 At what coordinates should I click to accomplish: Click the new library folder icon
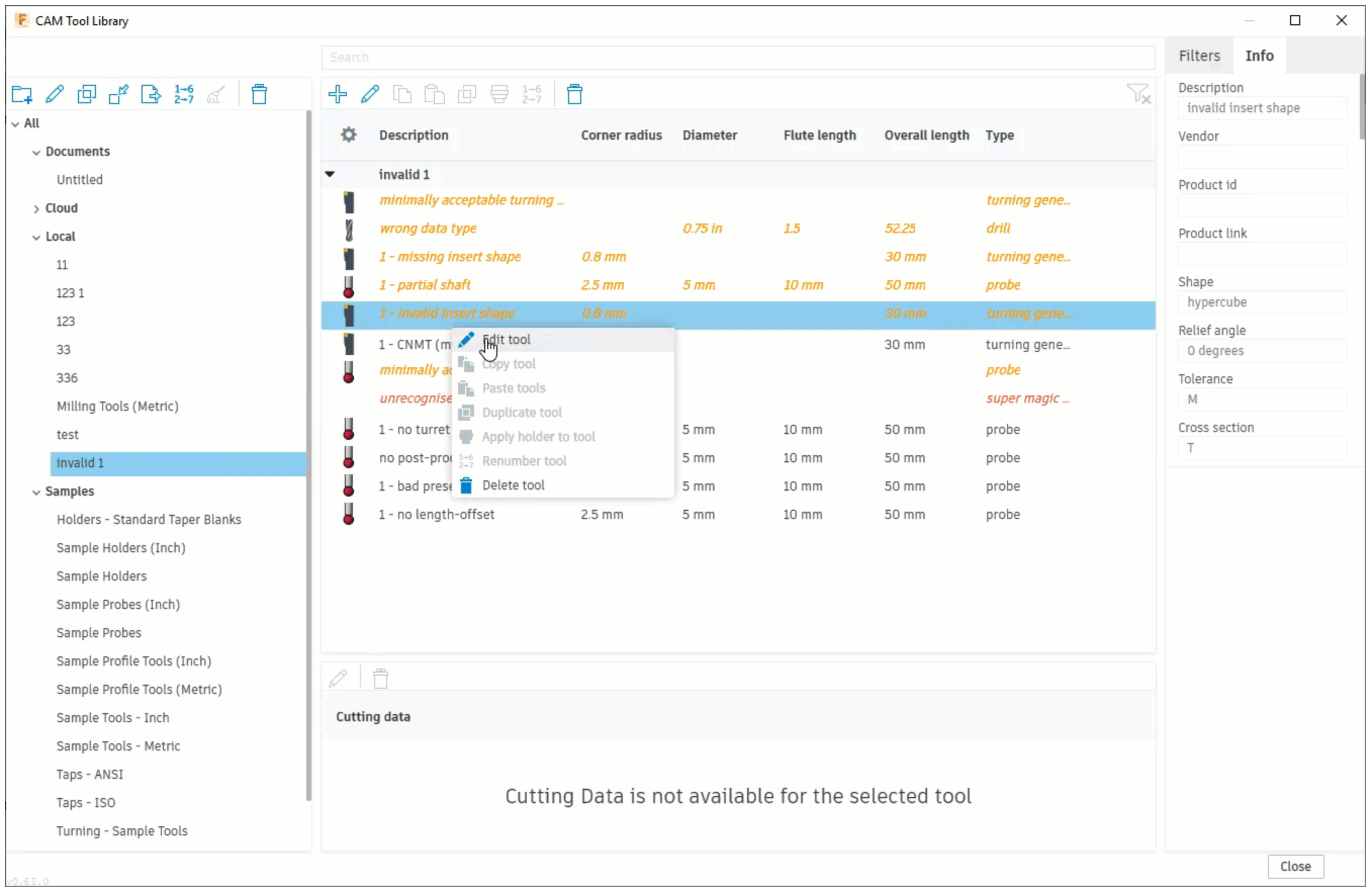click(x=22, y=94)
